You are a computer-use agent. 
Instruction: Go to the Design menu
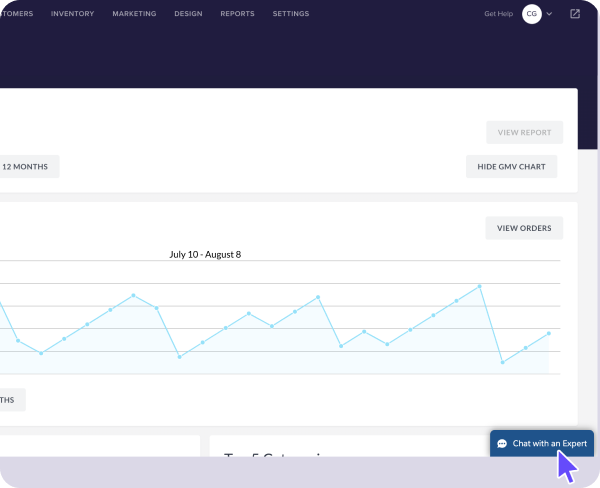point(188,14)
